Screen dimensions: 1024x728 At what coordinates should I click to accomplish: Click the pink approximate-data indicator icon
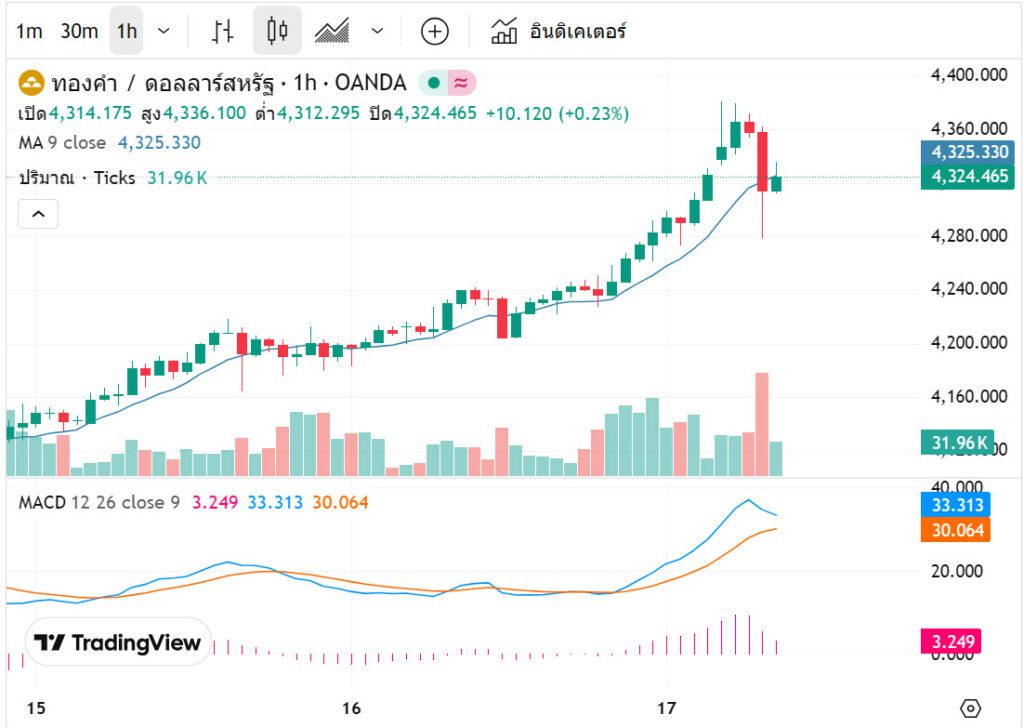click(x=462, y=83)
